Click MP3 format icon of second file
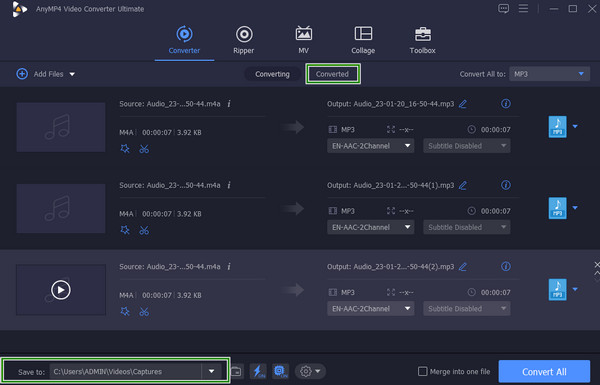 558,208
